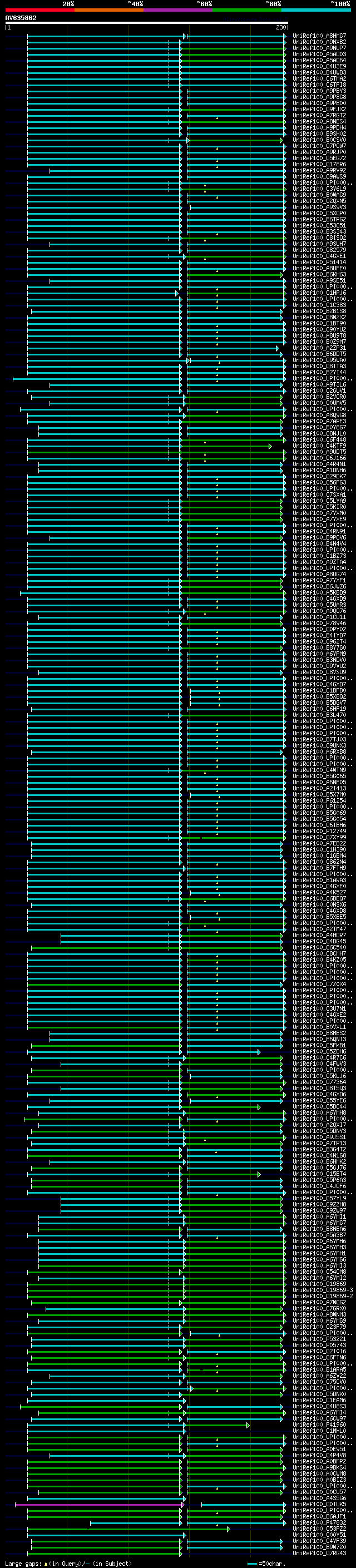Select the UniRef100_A7RGT2 label
The width and height of the screenshot is (356, 1568).
319,115
